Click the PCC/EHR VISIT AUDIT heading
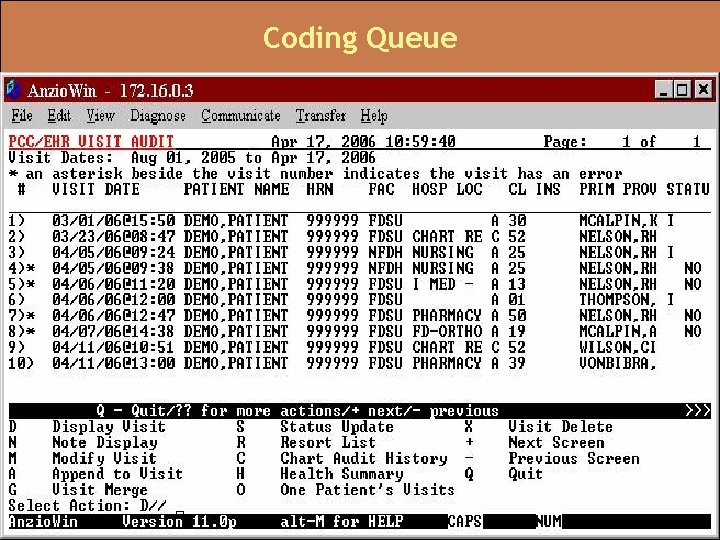This screenshot has width=720, height=540. [91, 141]
